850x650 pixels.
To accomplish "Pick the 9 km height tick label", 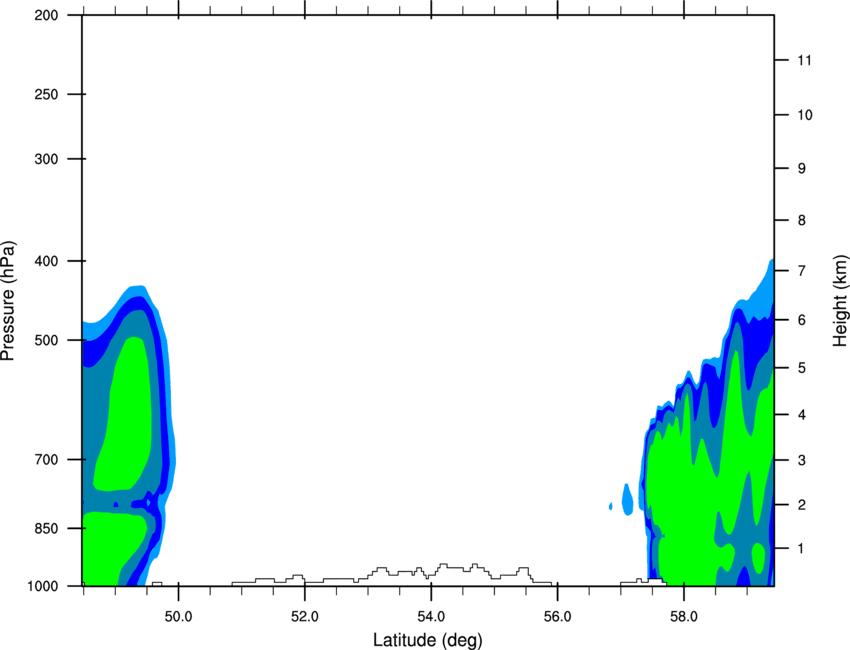I will pos(802,169).
